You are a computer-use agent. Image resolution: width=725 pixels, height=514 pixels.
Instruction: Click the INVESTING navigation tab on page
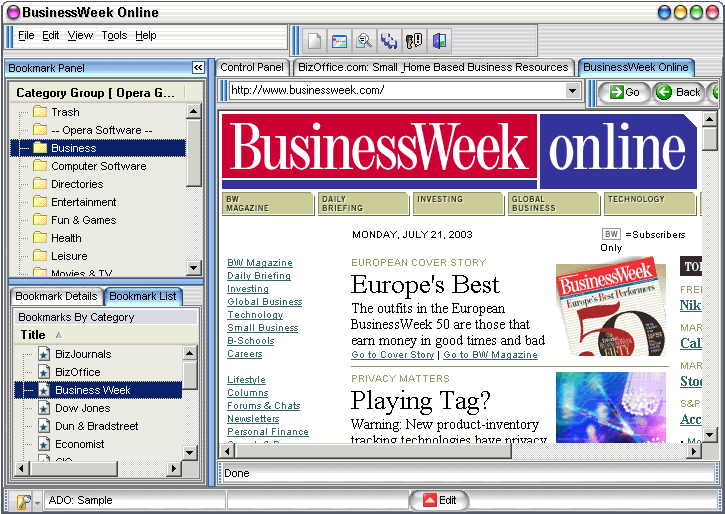458,203
